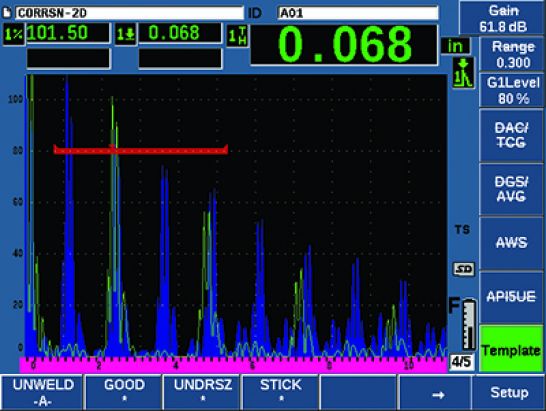This screenshot has height=411, width=546.
Task: Click the green gate measurement mode icon
Action: coord(463,72)
